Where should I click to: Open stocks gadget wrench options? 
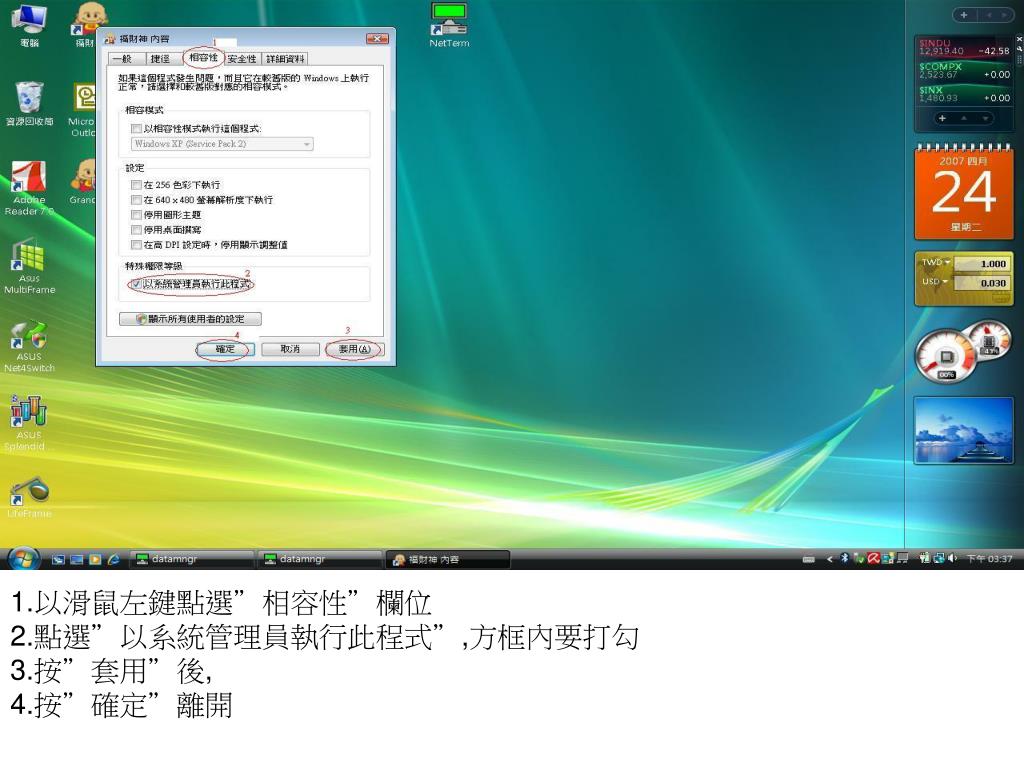(x=1019, y=49)
